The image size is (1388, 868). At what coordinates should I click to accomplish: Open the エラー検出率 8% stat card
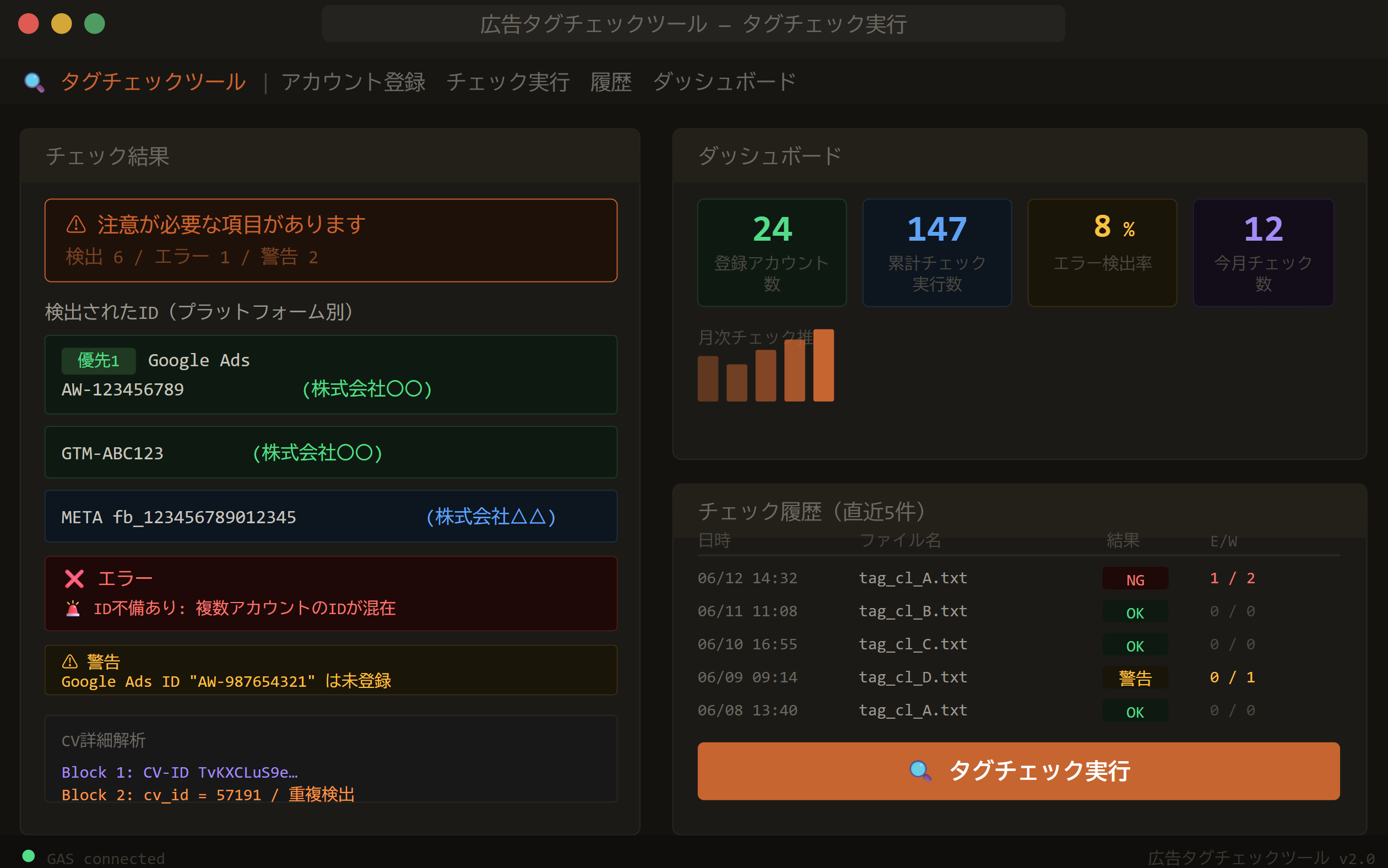pyautogui.click(x=1102, y=253)
